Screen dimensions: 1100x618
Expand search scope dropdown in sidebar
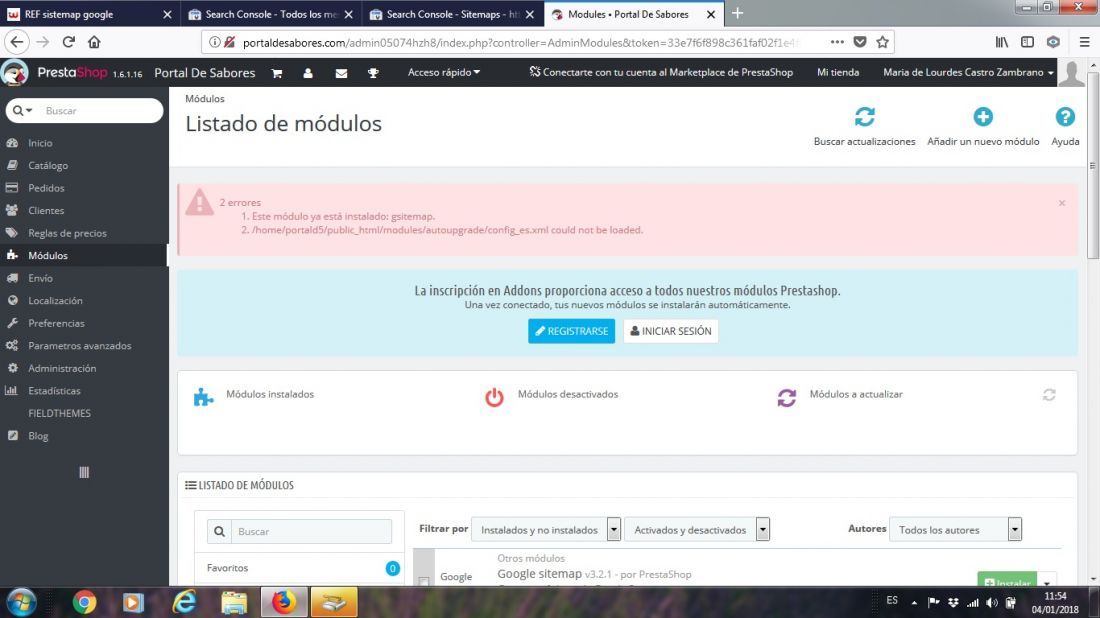(x=23, y=110)
